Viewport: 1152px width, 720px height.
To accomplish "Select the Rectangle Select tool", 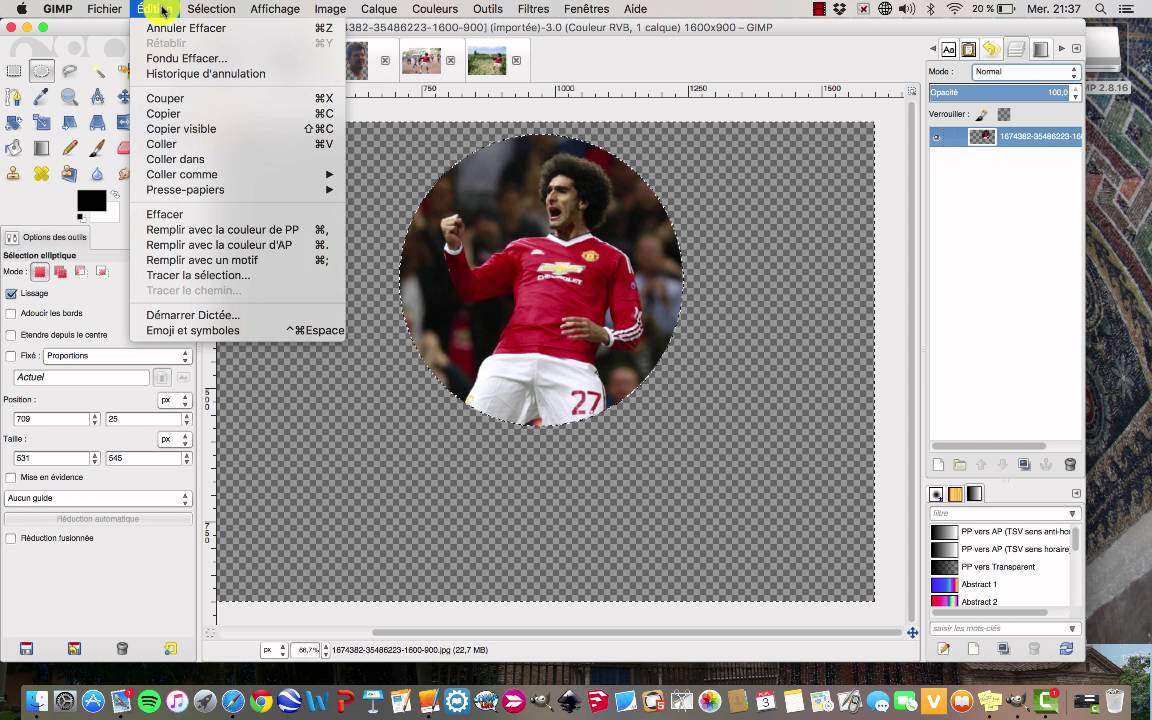I will 14,71.
